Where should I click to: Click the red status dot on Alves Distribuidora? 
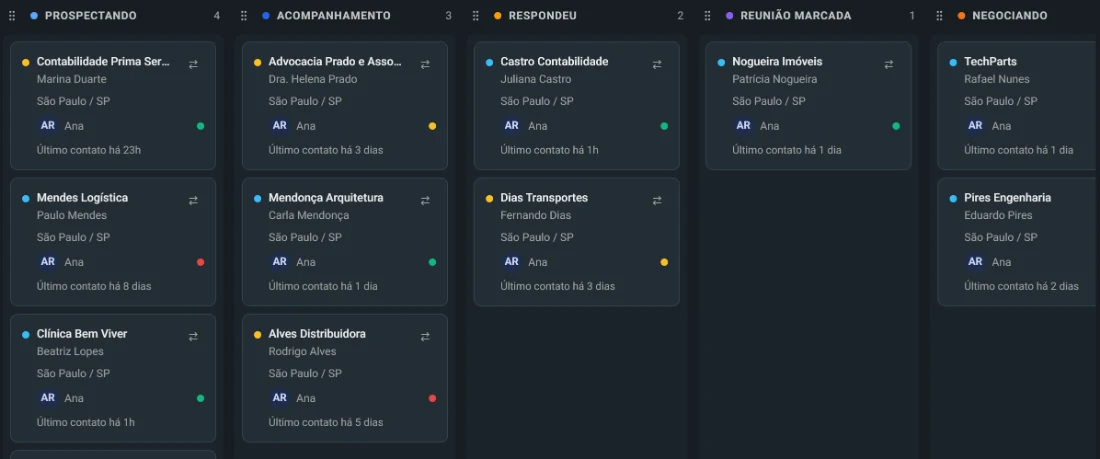(x=432, y=399)
